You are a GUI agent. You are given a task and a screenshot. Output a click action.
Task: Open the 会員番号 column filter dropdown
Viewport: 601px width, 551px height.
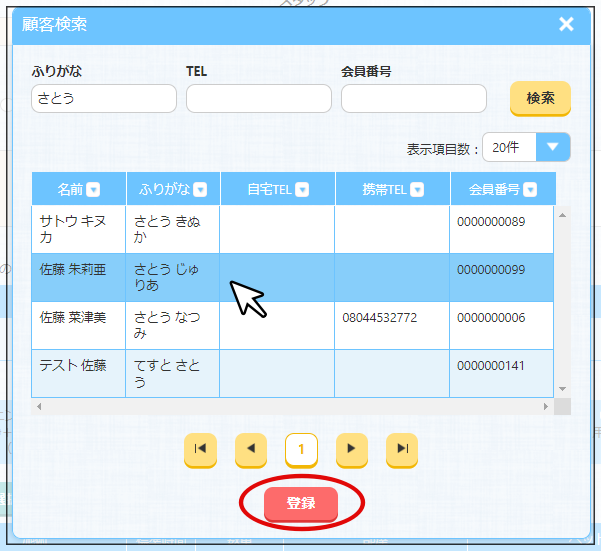click(x=530, y=189)
